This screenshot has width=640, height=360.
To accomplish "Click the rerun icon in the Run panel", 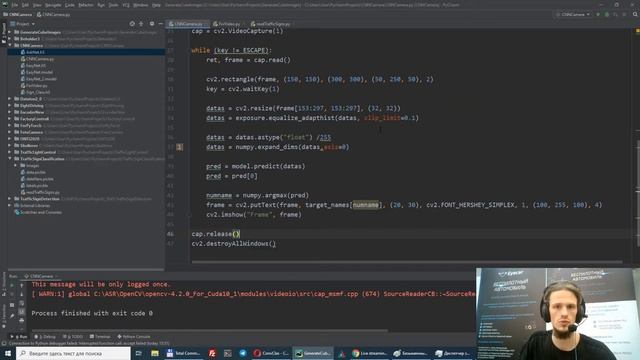I will tap(12, 285).
